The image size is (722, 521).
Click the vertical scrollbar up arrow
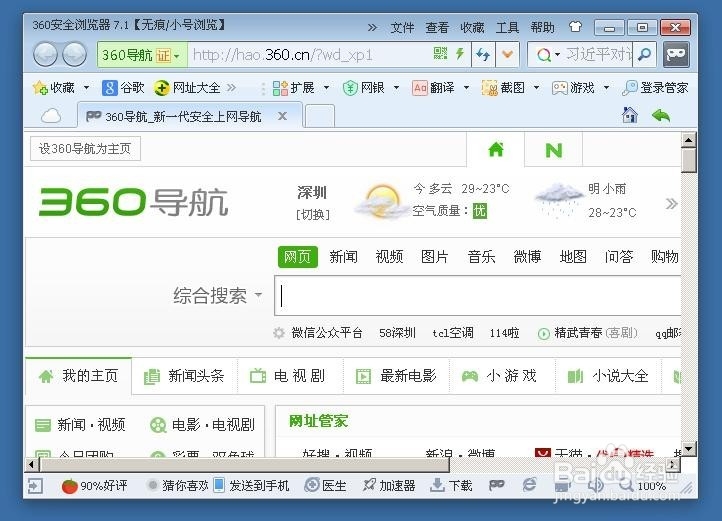pyautogui.click(x=688, y=140)
